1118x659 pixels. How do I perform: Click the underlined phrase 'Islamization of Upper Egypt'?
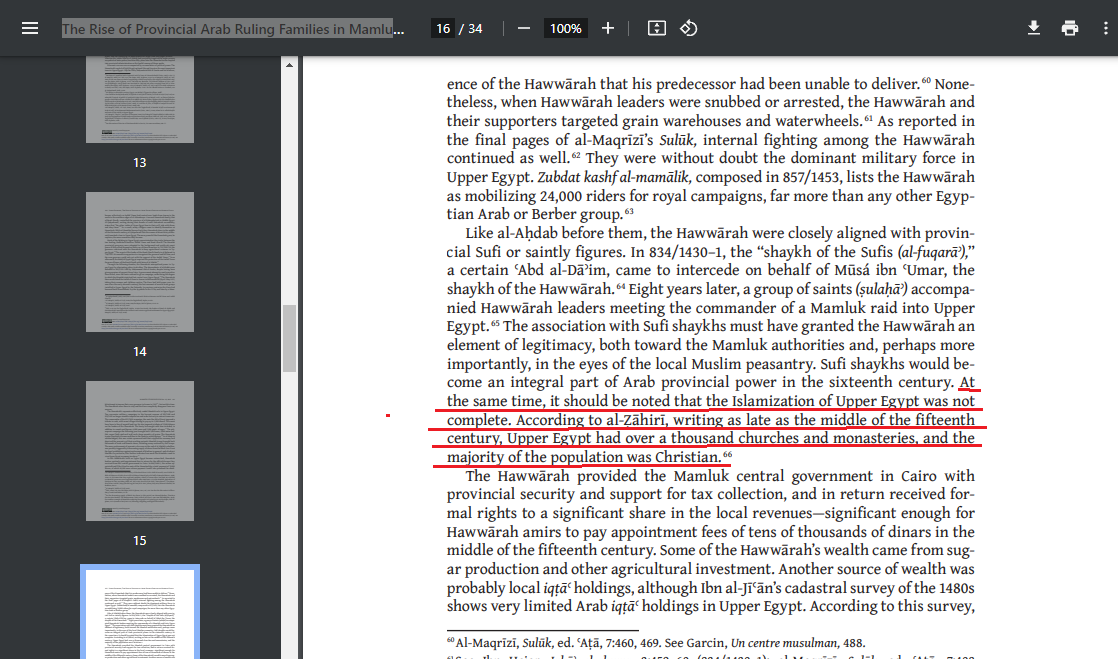[x=827, y=401]
